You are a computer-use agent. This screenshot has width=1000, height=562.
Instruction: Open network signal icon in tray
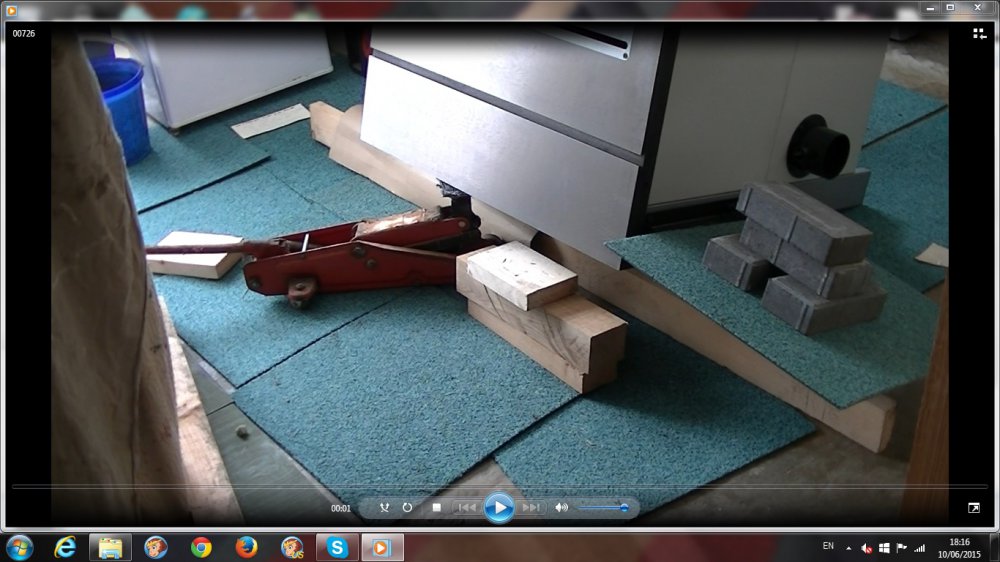pos(920,548)
